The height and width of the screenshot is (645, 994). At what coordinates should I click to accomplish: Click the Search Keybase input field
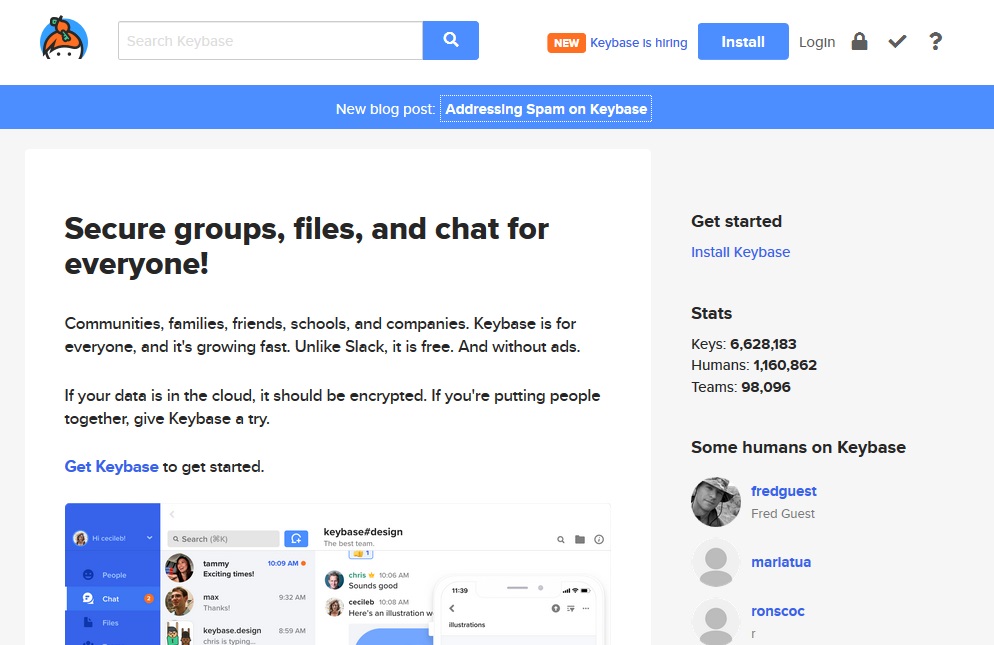click(270, 41)
